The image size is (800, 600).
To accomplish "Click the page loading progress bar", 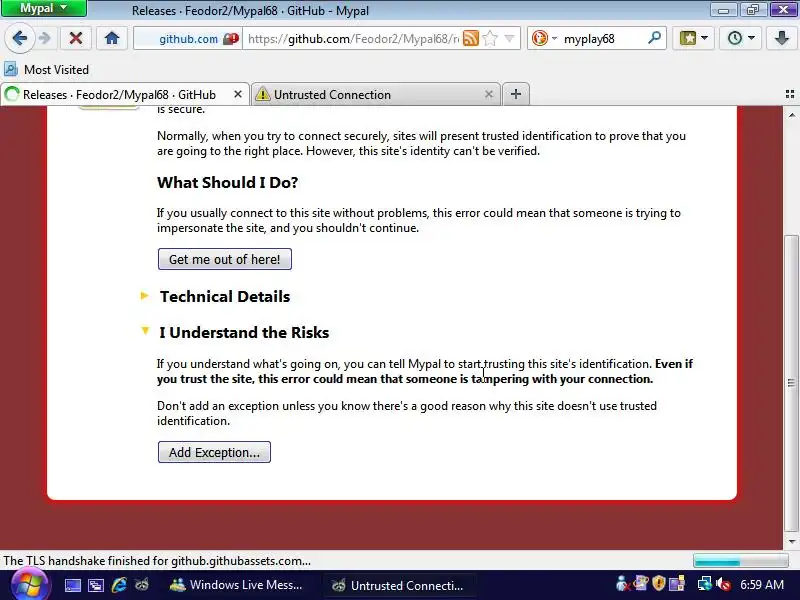I will coord(740,561).
